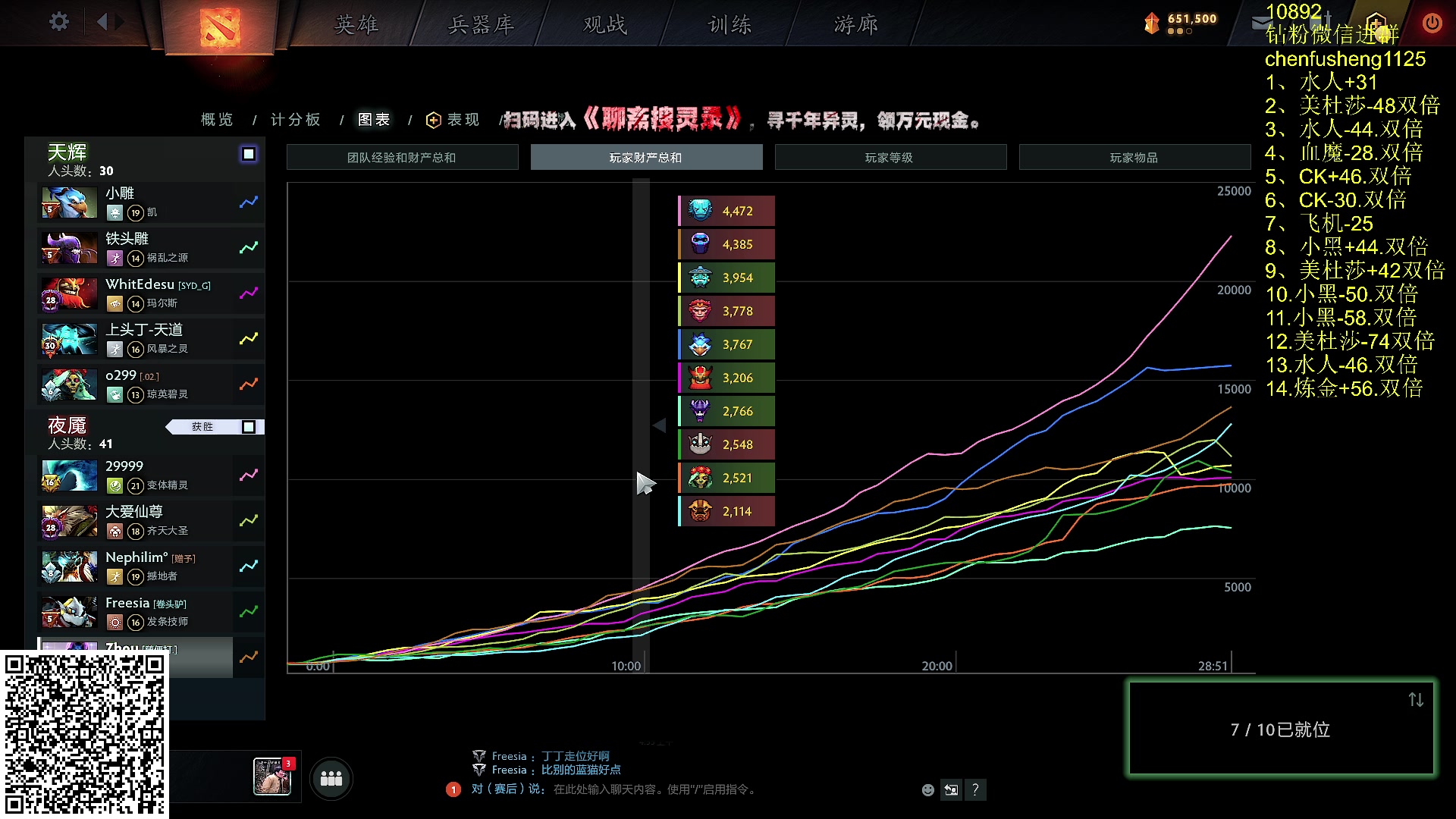The width and height of the screenshot is (1456, 819).
Task: Click the 3,954 net worth tooltip row
Action: pyautogui.click(x=726, y=278)
